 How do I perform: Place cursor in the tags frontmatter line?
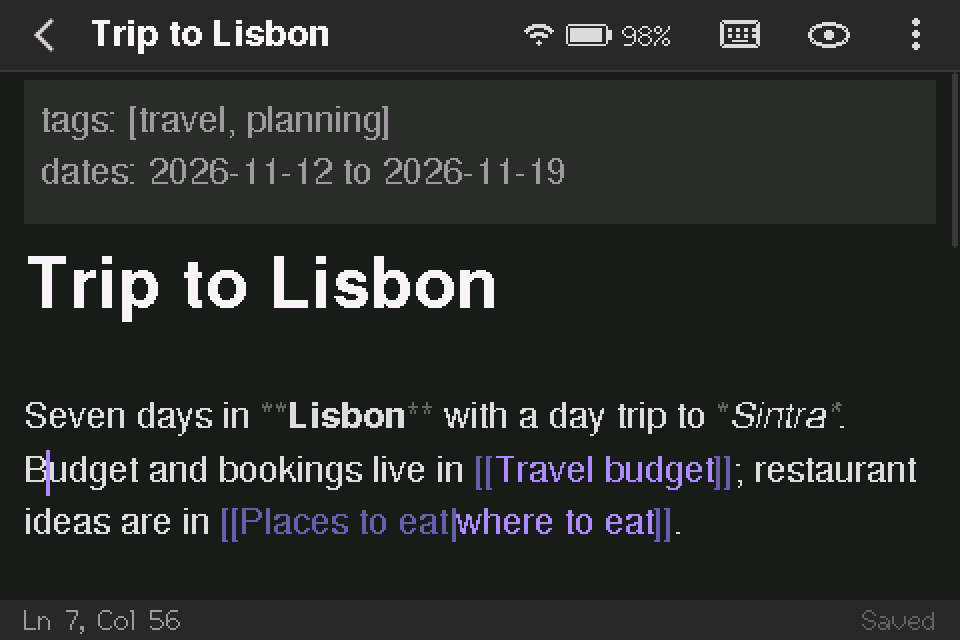coord(216,121)
